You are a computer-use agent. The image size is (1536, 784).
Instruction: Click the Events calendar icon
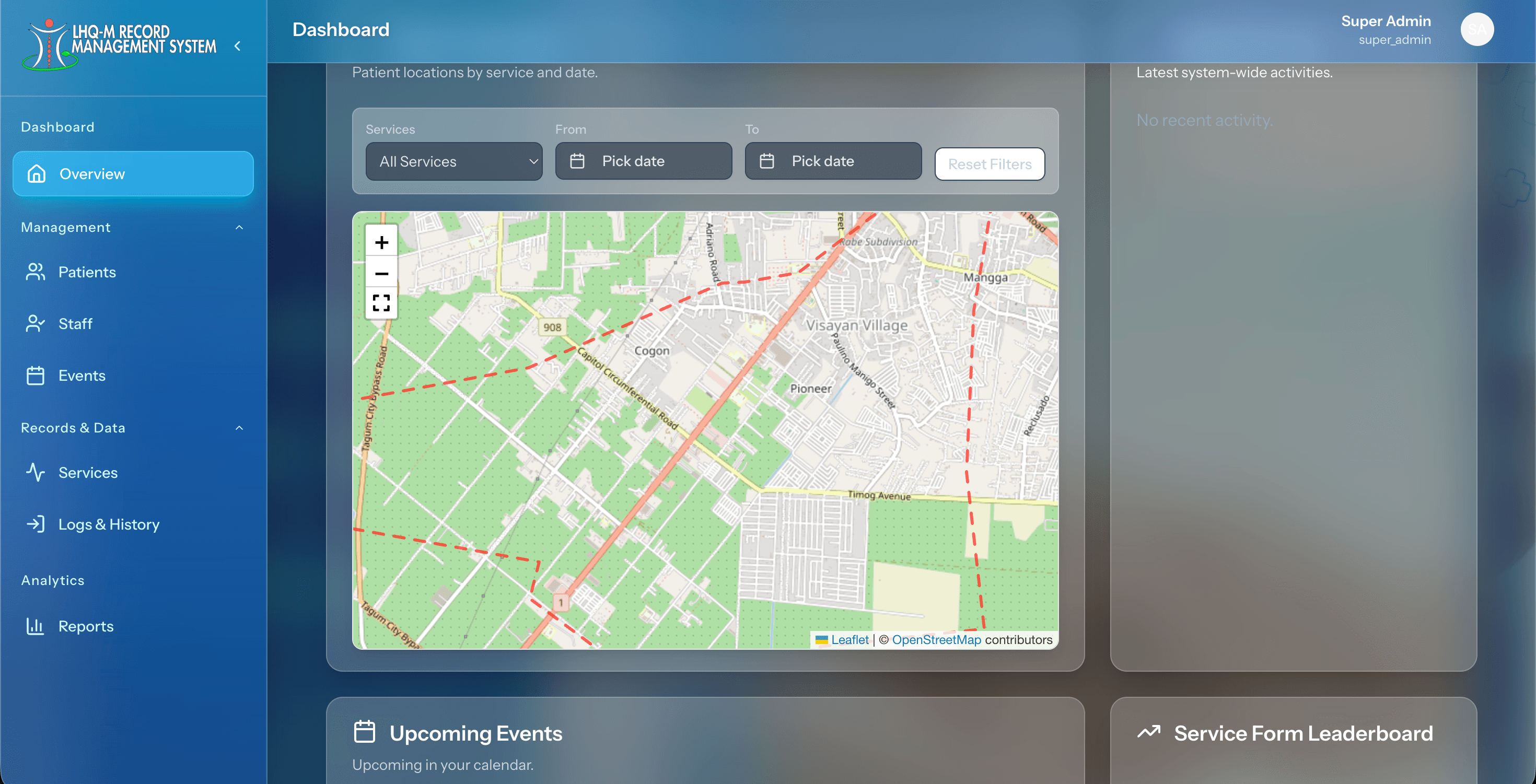pyautogui.click(x=35, y=375)
